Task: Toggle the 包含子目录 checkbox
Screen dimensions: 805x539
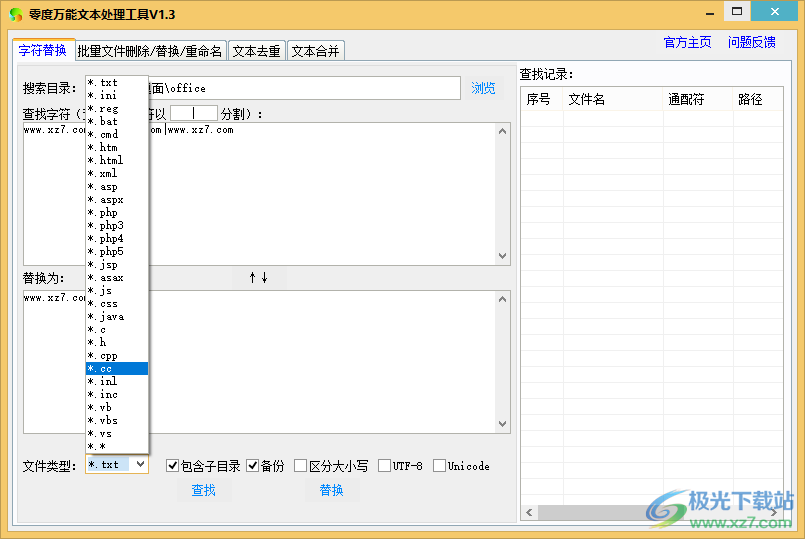Action: (203, 466)
